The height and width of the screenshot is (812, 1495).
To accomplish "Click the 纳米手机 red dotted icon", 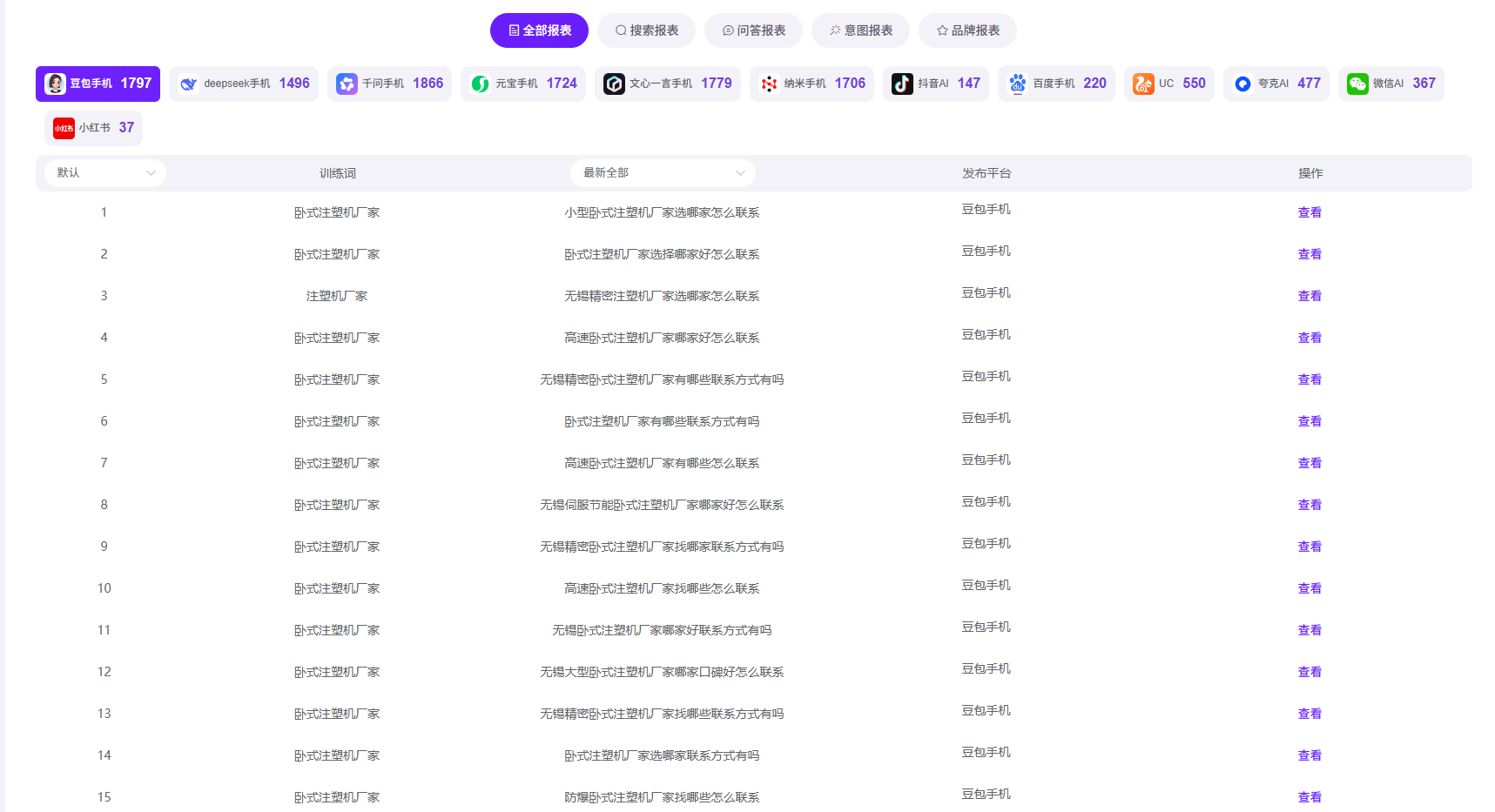I will 769,84.
